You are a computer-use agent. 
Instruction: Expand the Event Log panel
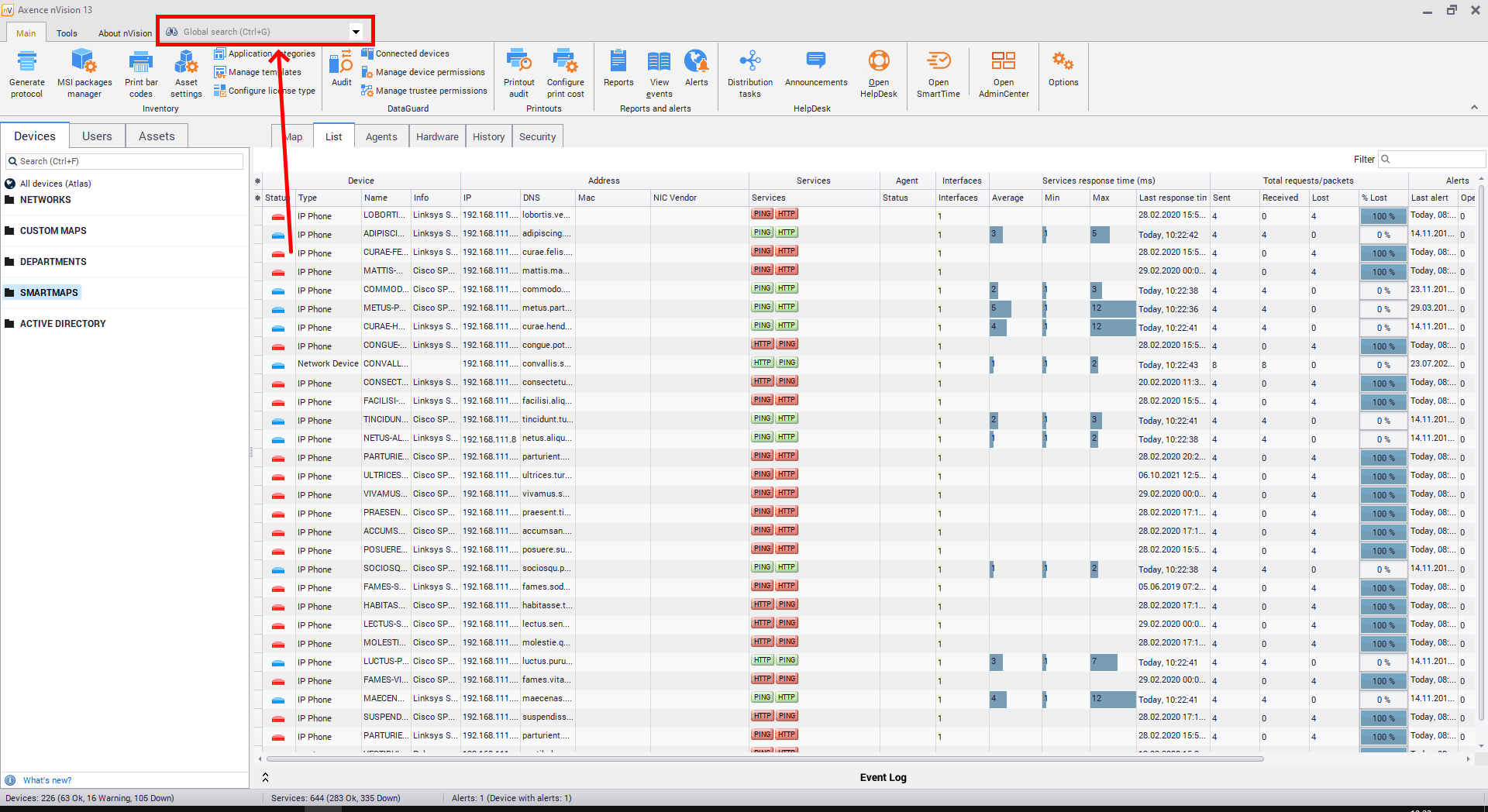(265, 777)
